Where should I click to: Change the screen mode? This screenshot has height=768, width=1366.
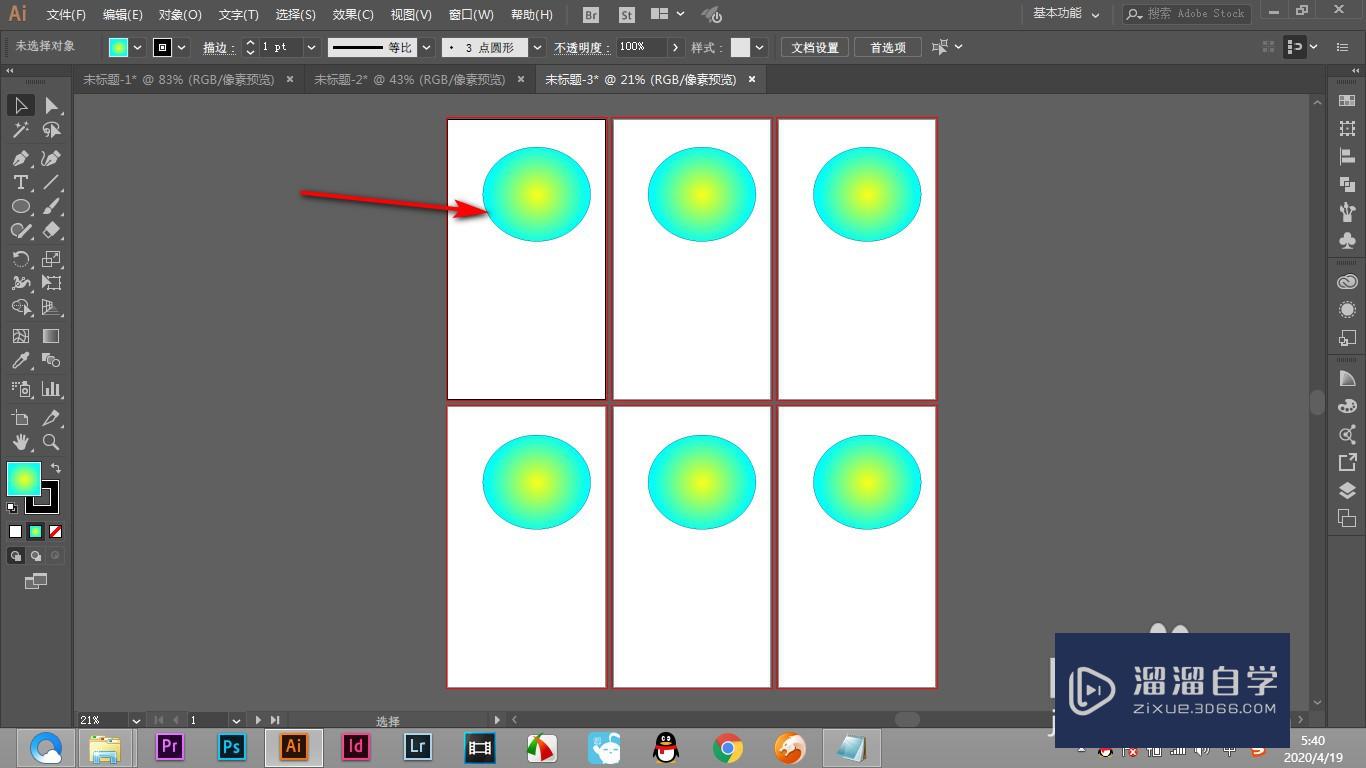[x=36, y=581]
